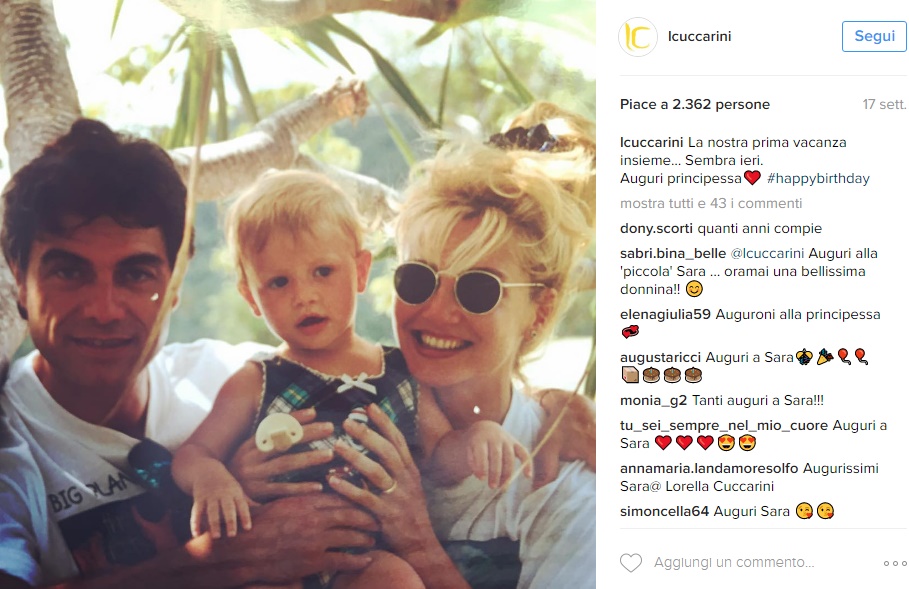Open the lcuccarini username in the header

tap(699, 36)
